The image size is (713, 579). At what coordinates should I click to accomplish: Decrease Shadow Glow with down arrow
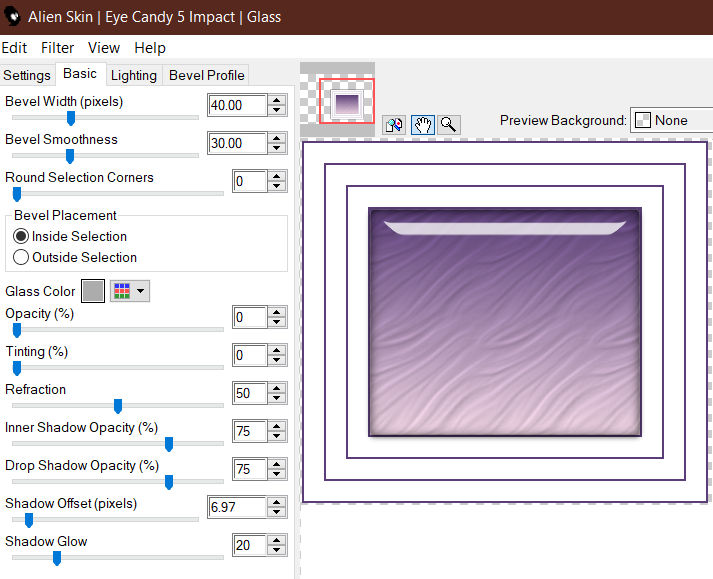click(x=276, y=550)
